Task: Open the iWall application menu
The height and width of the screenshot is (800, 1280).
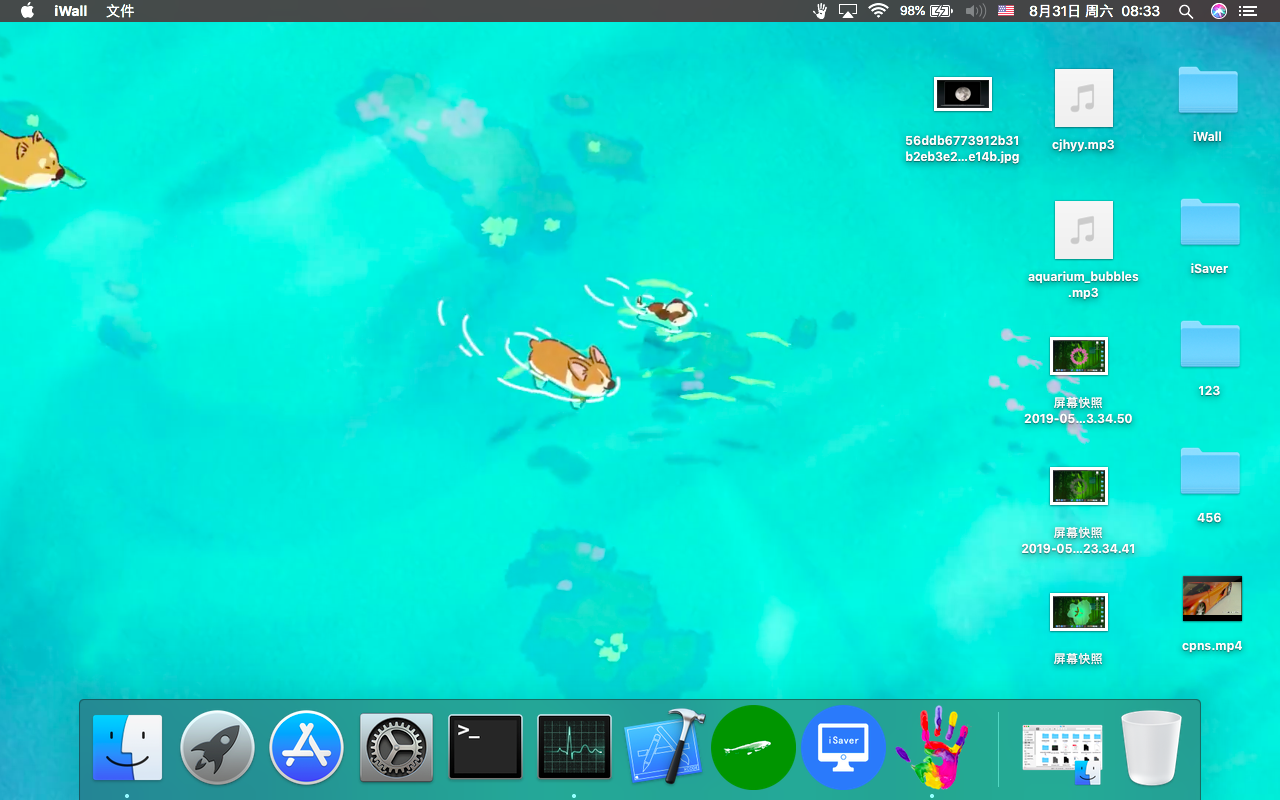Action: [x=70, y=11]
